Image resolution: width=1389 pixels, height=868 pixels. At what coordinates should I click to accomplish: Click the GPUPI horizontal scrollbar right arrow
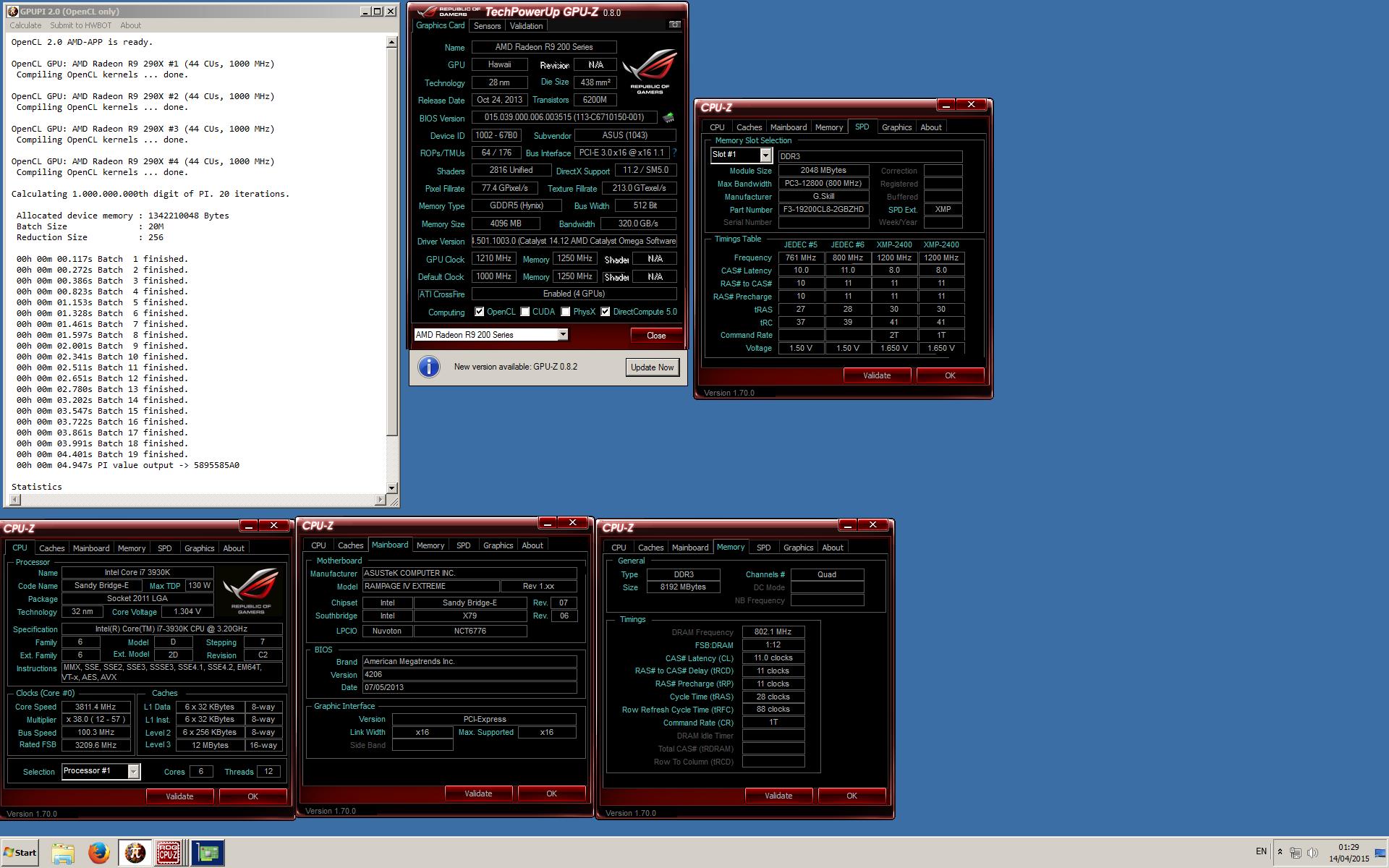coord(381,499)
